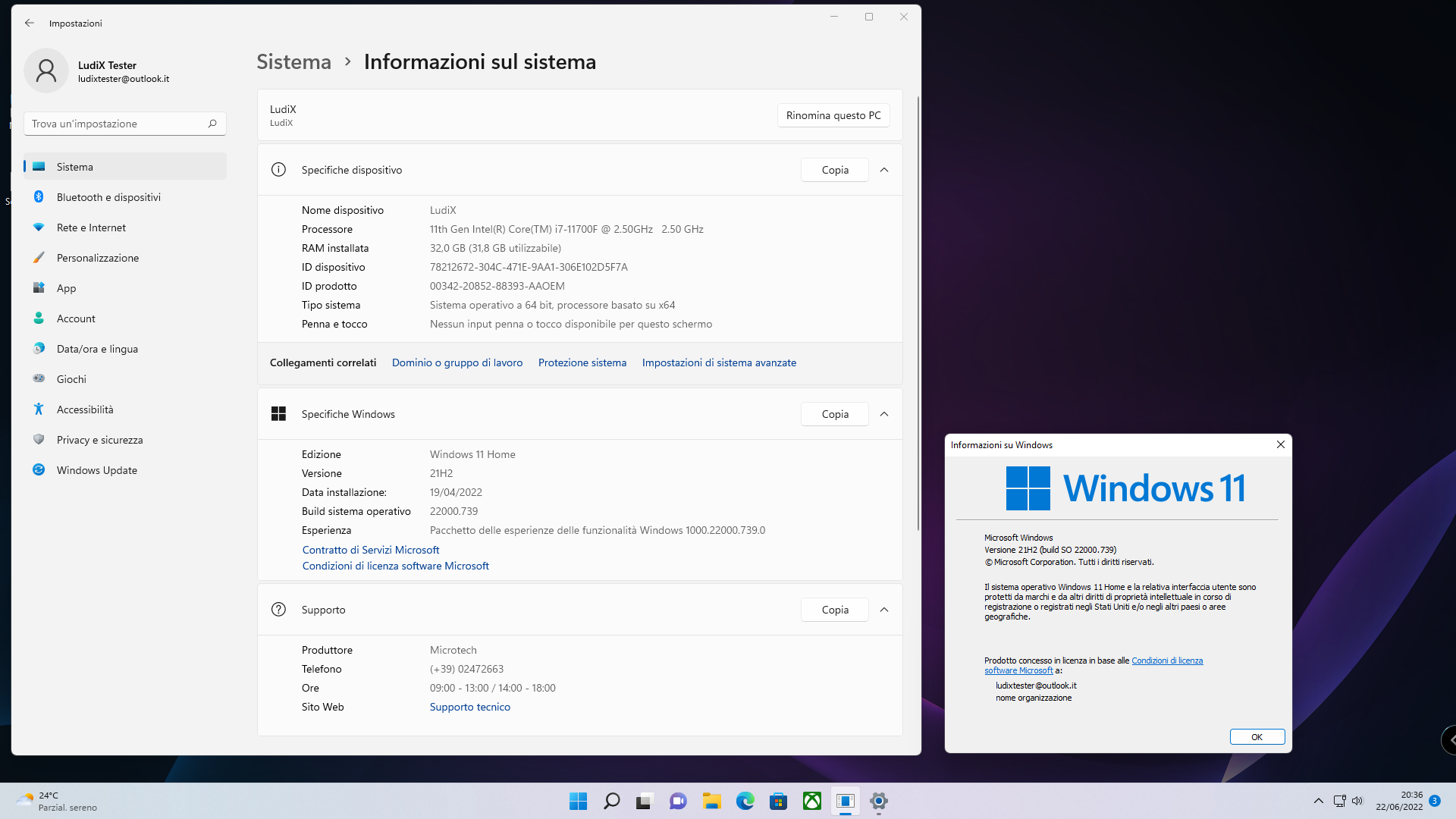Viewport: 1456px width, 819px height.
Task: Click OK in Informazioni su Windows dialog
Action: point(1257,737)
